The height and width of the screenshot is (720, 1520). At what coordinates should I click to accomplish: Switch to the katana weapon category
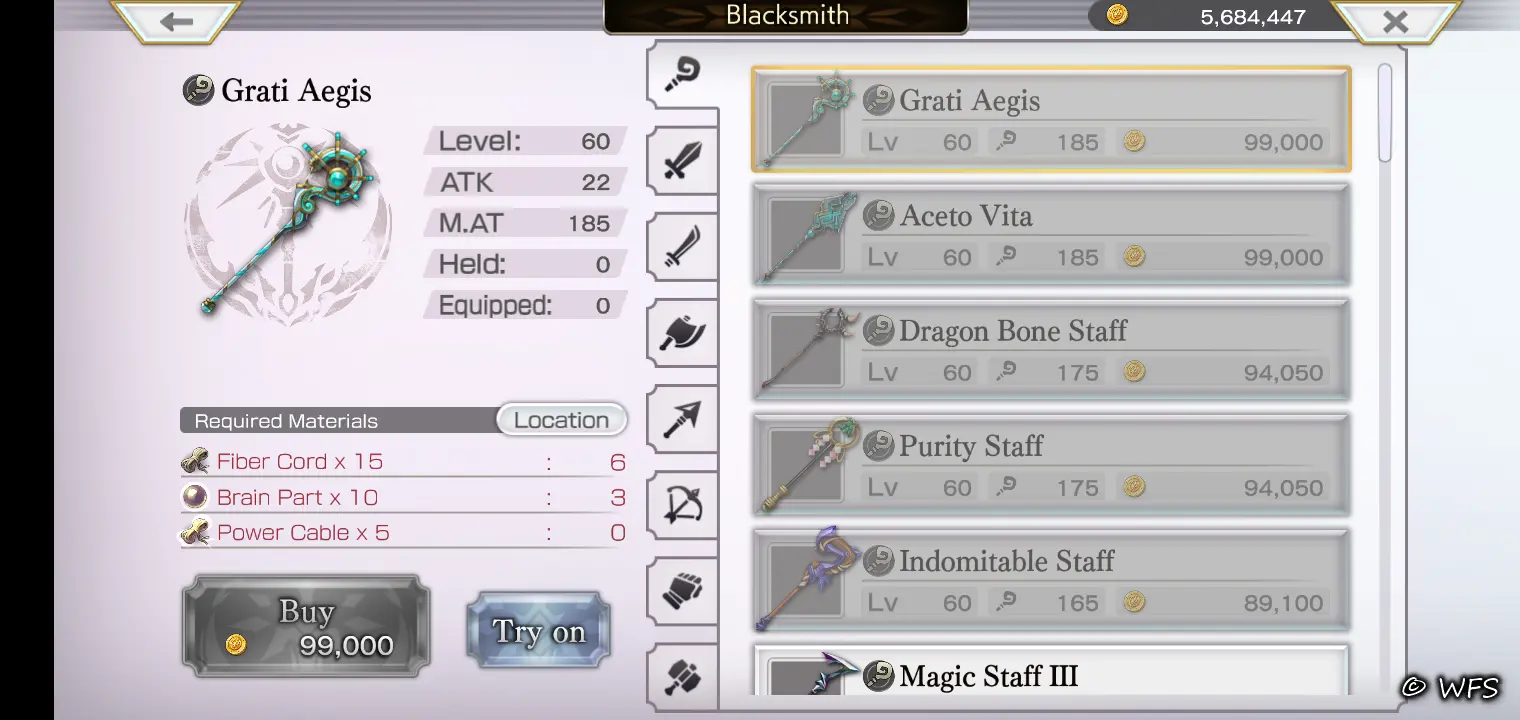(682, 247)
